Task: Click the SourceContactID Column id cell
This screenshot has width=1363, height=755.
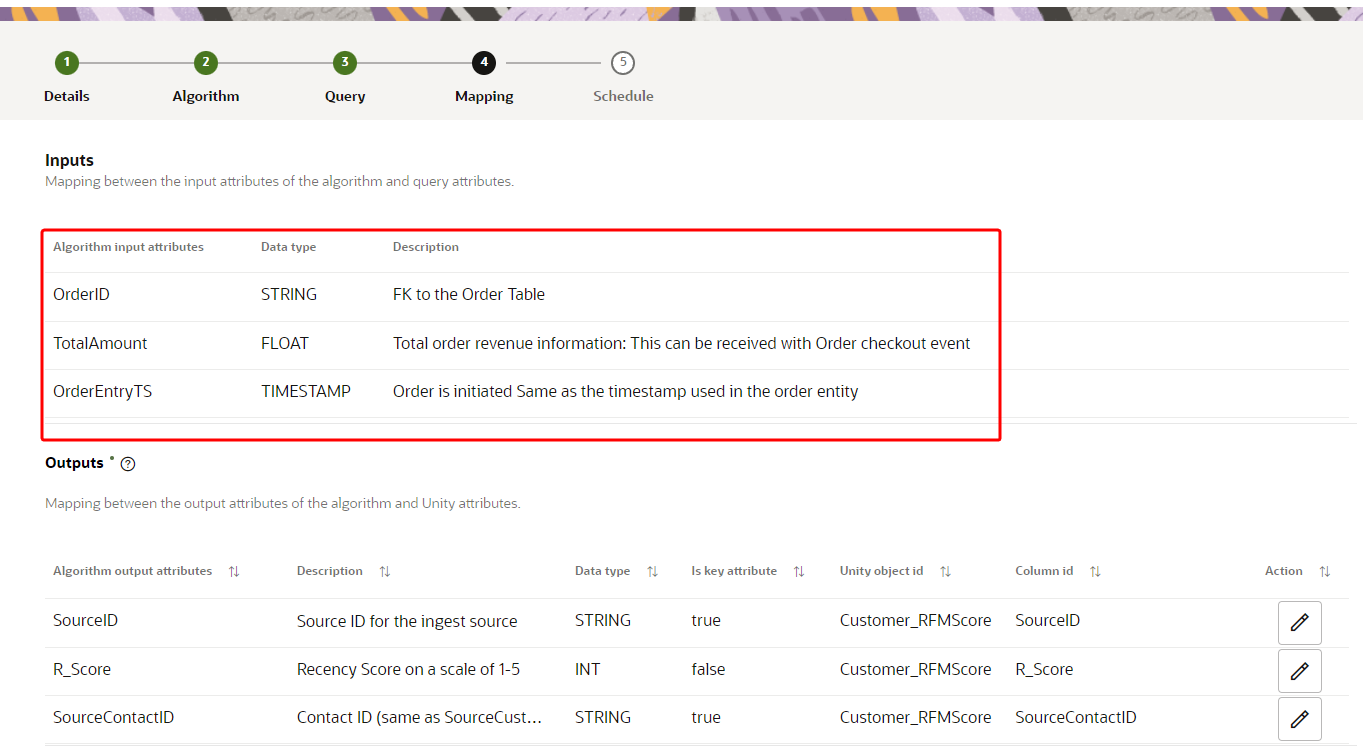Action: coord(1076,718)
